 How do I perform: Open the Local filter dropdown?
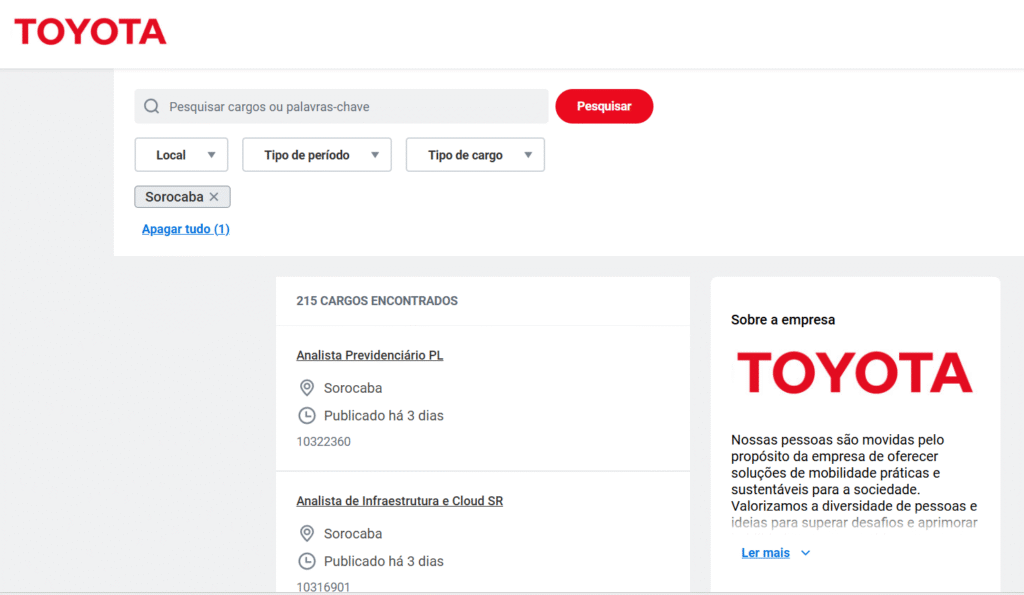[181, 155]
